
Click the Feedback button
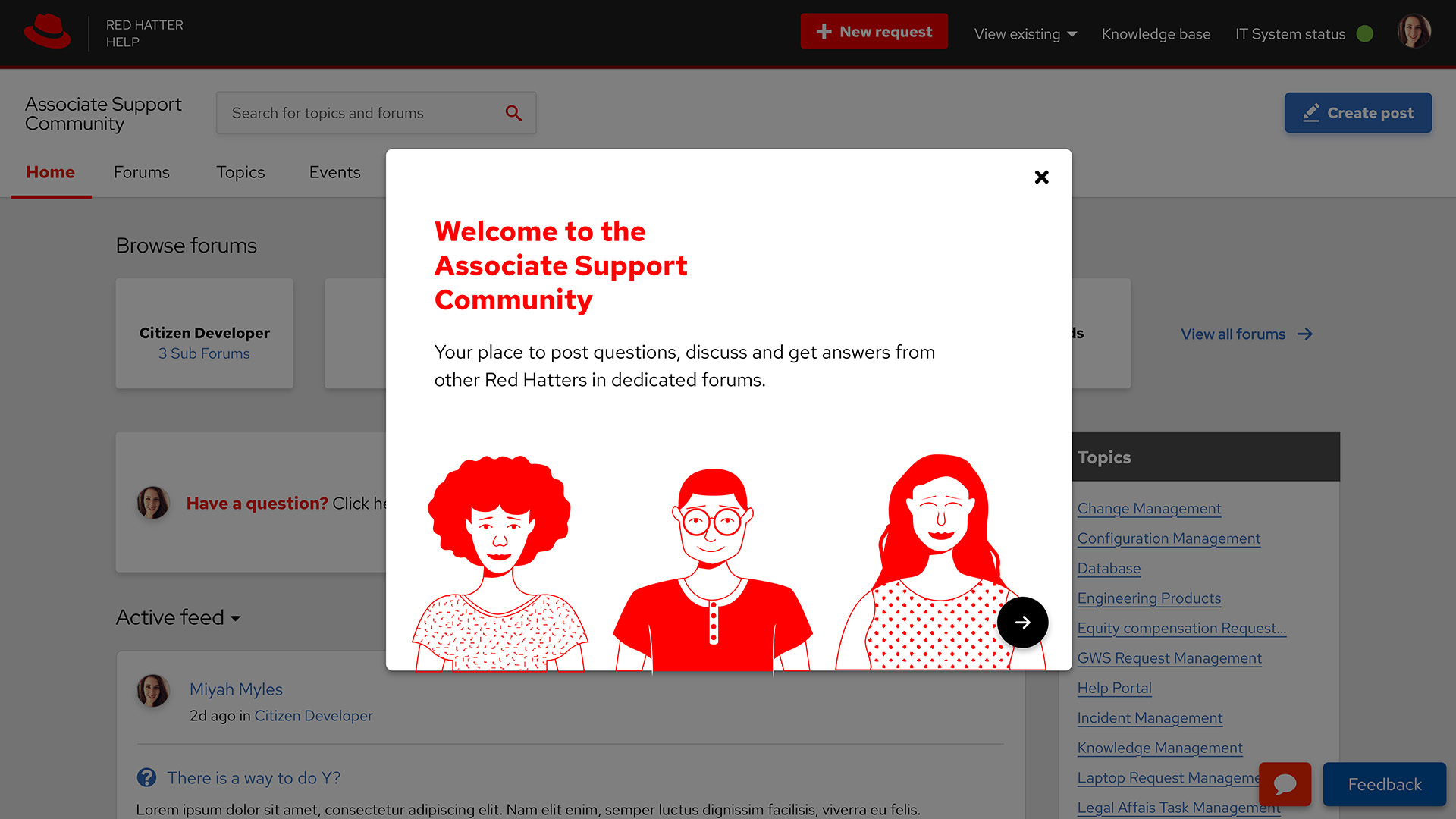(1384, 784)
